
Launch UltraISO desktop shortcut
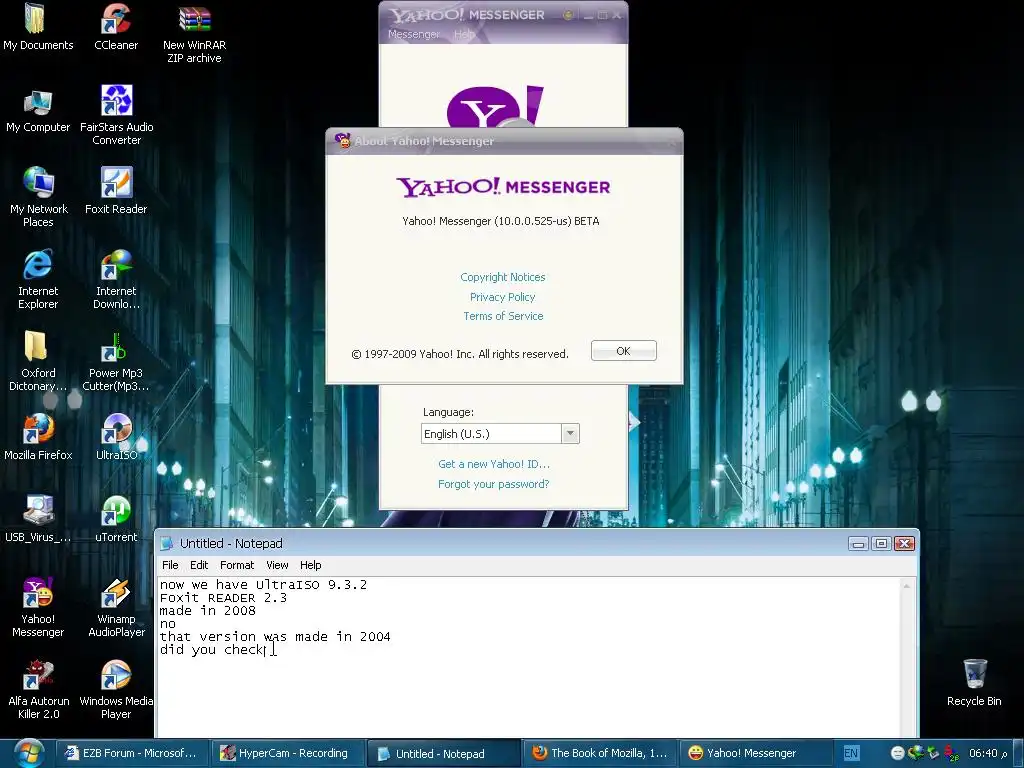[x=116, y=437]
